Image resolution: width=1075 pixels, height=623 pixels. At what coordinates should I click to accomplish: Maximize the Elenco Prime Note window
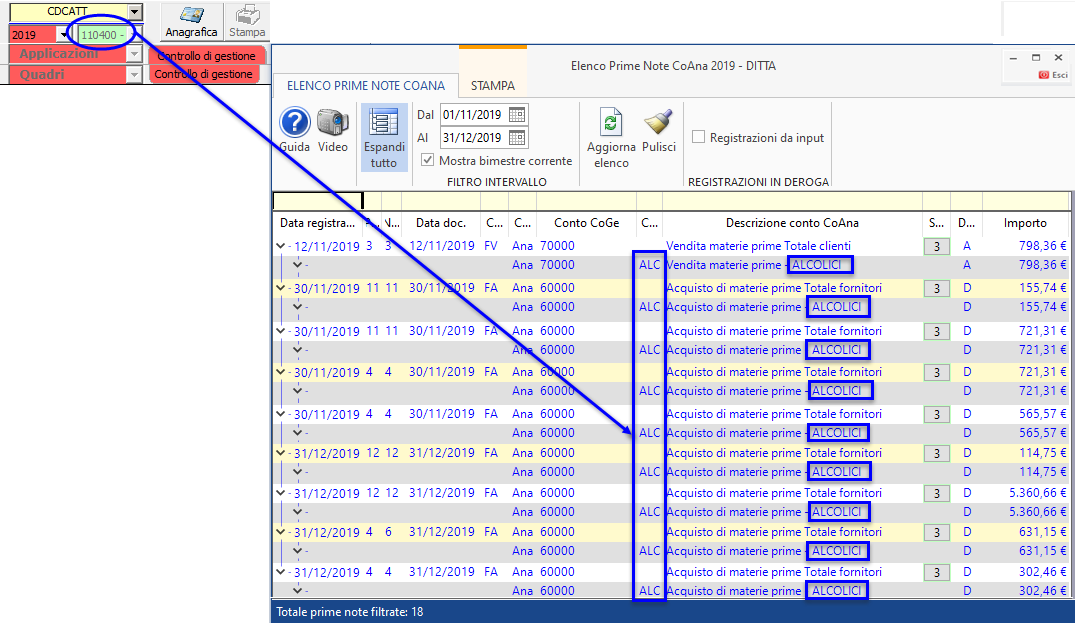(x=1036, y=58)
